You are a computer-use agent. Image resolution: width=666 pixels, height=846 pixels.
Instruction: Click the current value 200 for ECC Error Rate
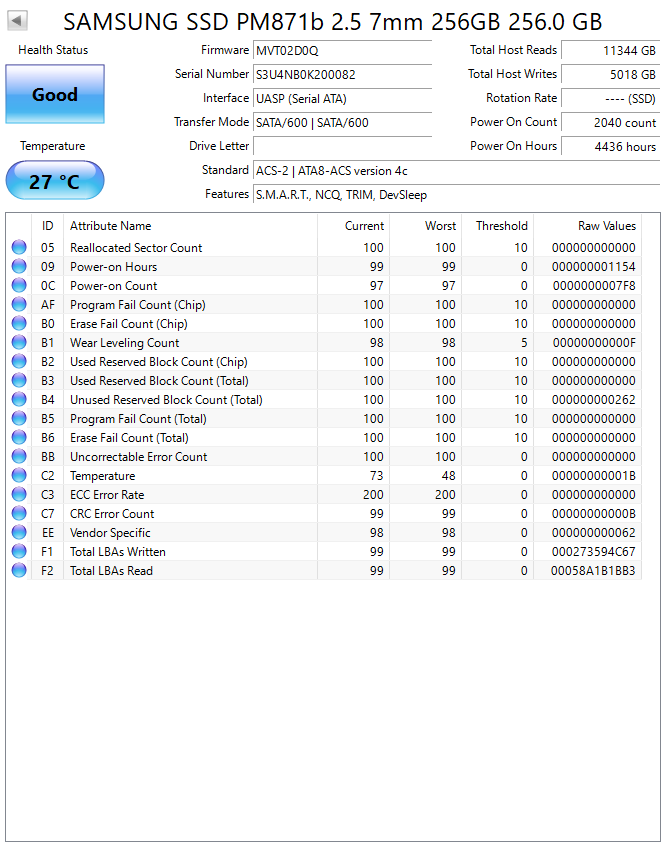click(x=373, y=495)
